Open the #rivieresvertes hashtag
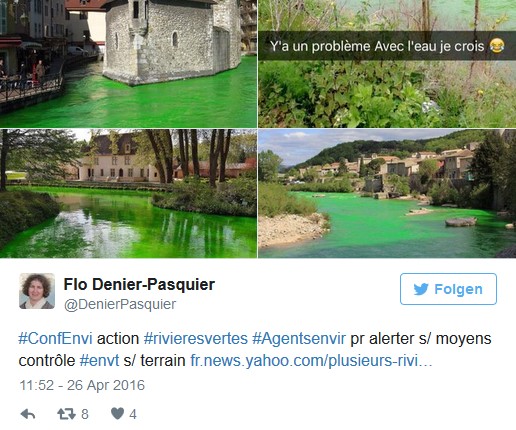The height and width of the screenshot is (430, 516). pyautogui.click(x=196, y=339)
